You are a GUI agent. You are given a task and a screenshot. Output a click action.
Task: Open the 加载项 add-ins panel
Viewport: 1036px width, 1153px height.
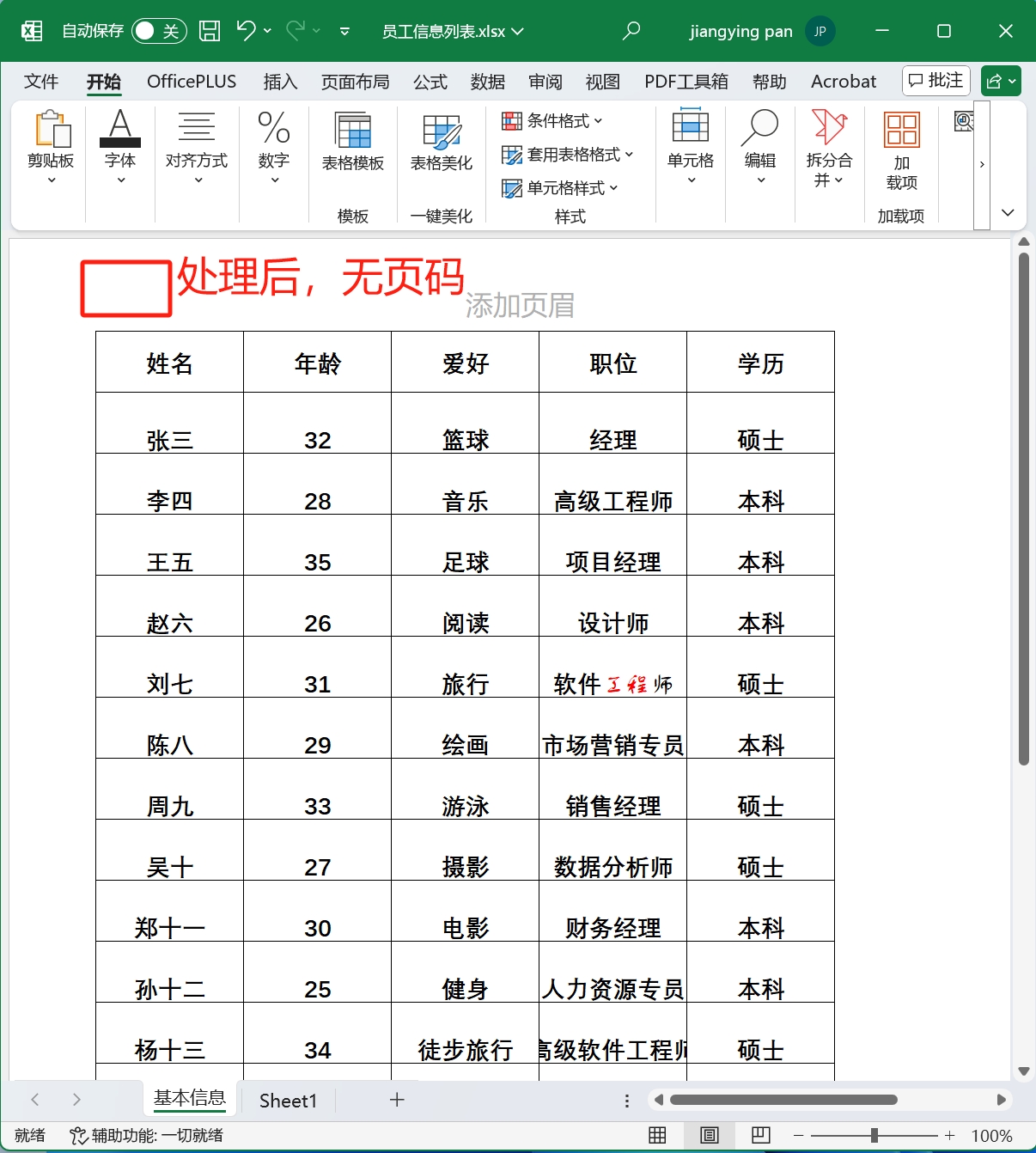900,150
